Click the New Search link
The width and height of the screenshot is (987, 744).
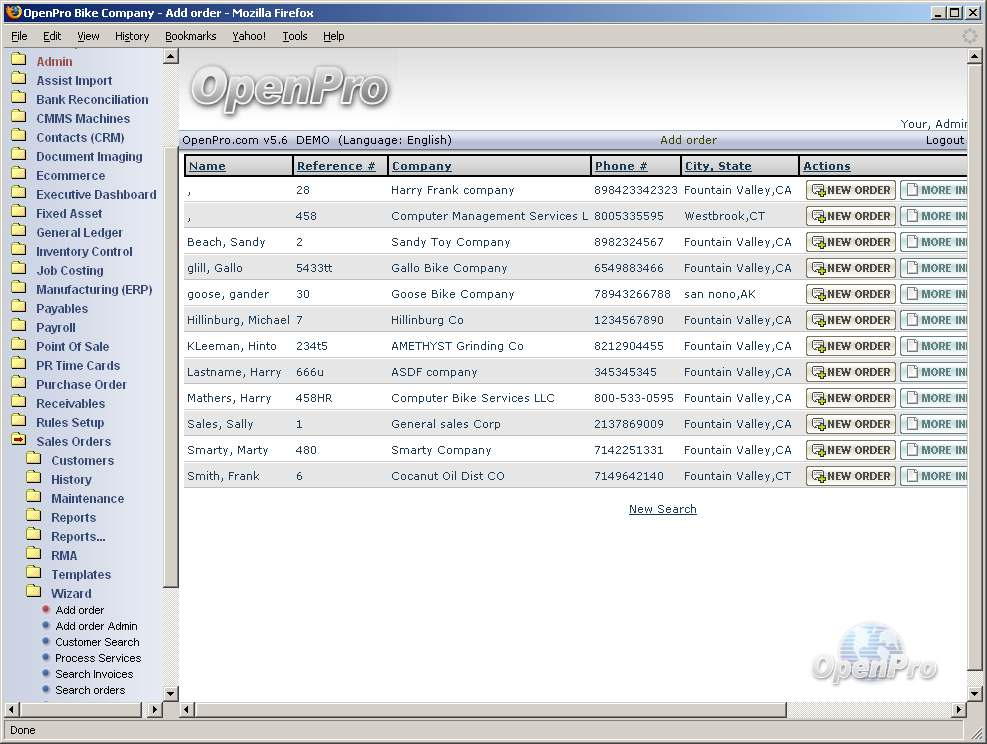click(x=662, y=509)
